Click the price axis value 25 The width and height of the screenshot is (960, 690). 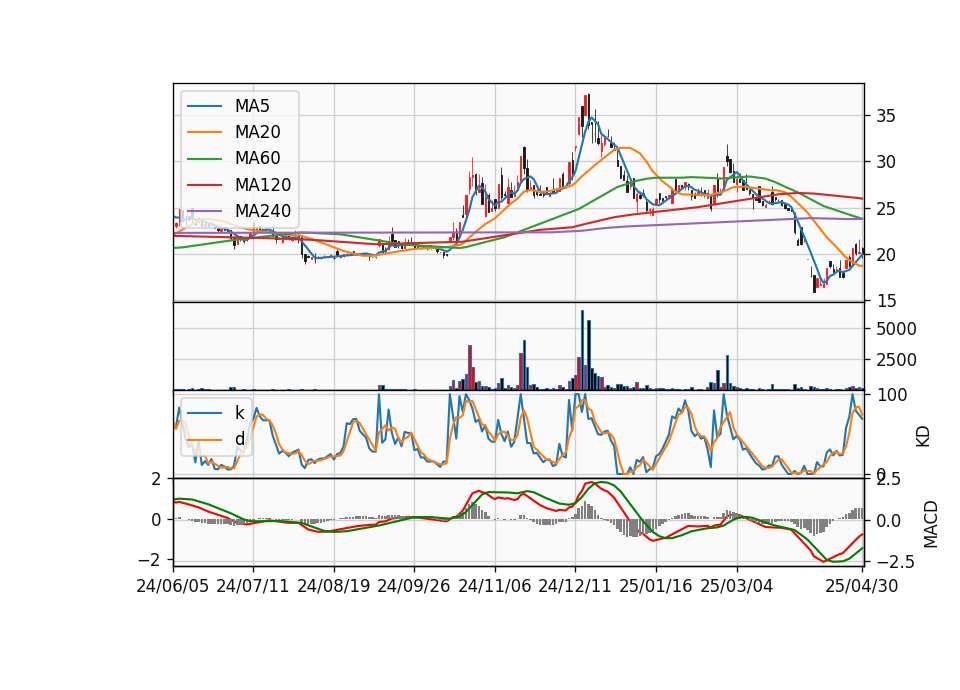click(886, 209)
